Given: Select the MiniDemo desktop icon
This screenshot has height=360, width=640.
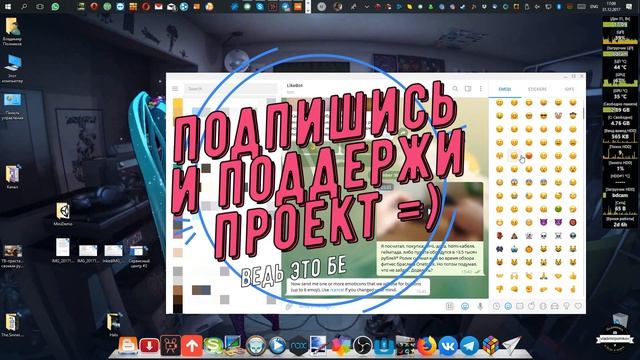Looking at the screenshot, I should (x=63, y=214).
